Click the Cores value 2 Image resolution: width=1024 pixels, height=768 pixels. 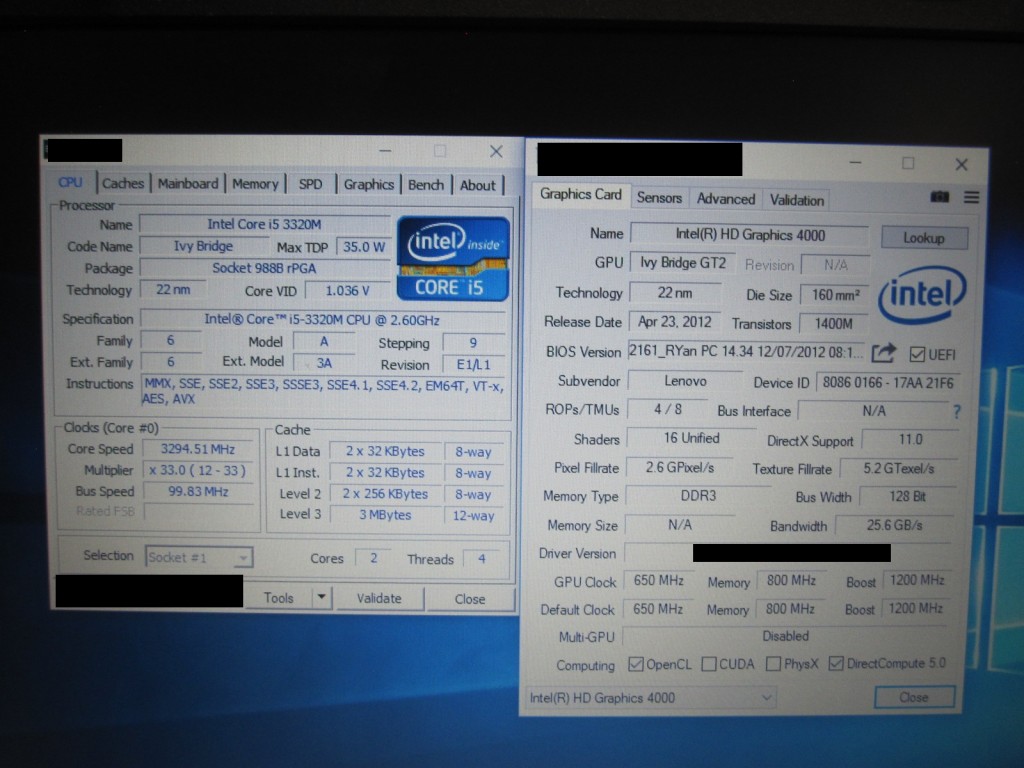click(x=374, y=558)
